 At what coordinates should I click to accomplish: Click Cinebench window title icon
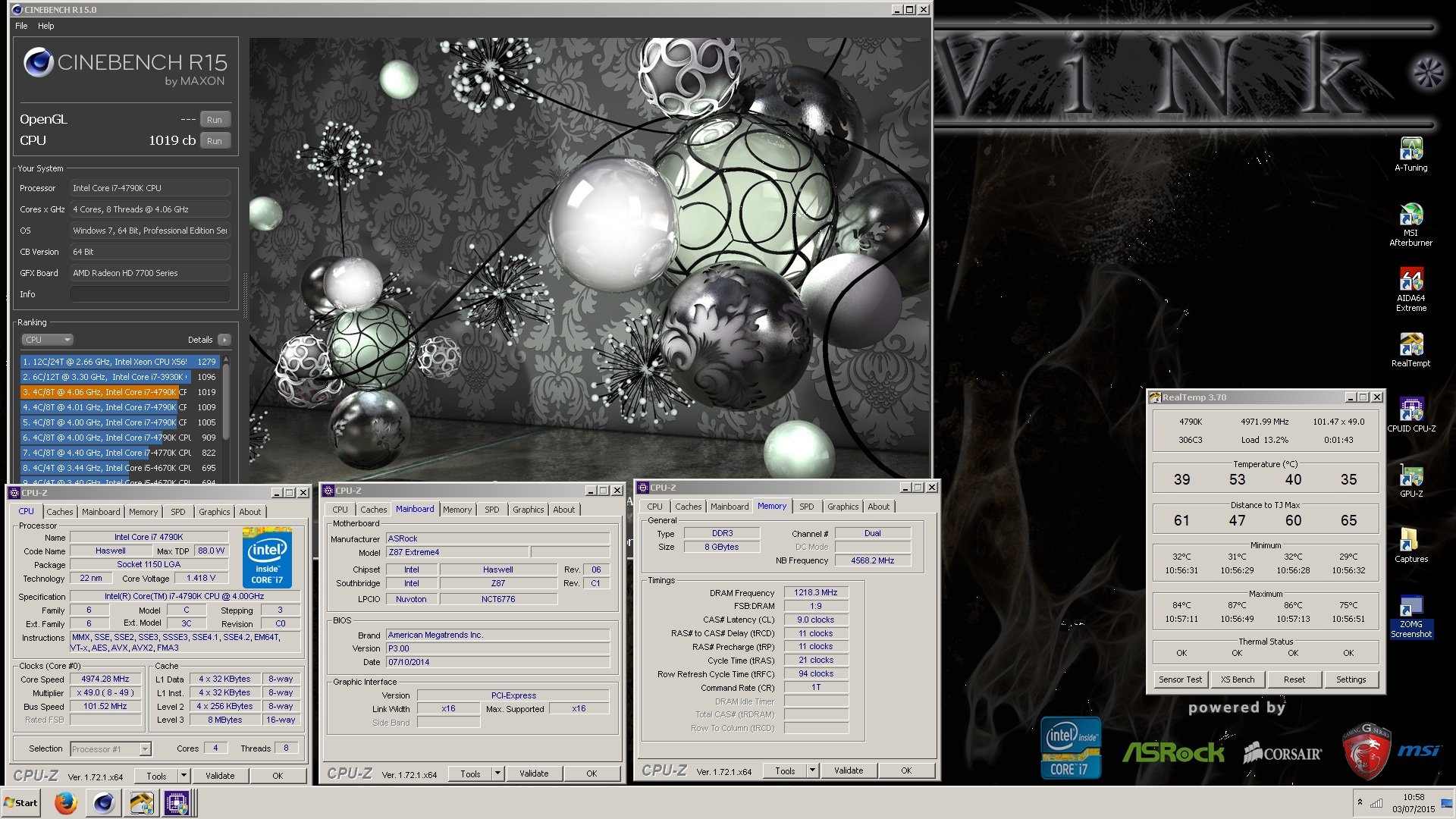coord(17,10)
